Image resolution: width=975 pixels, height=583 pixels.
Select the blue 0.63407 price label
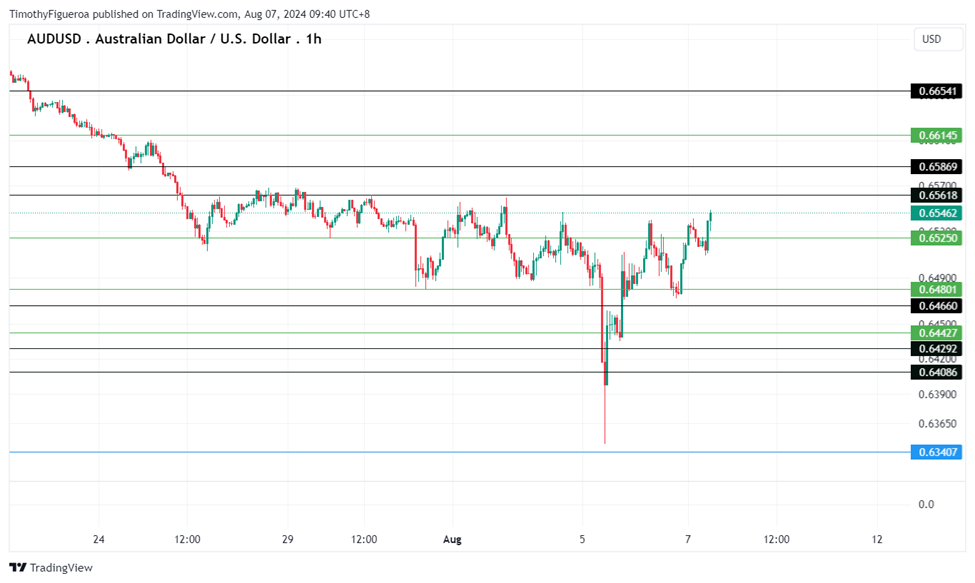point(937,452)
